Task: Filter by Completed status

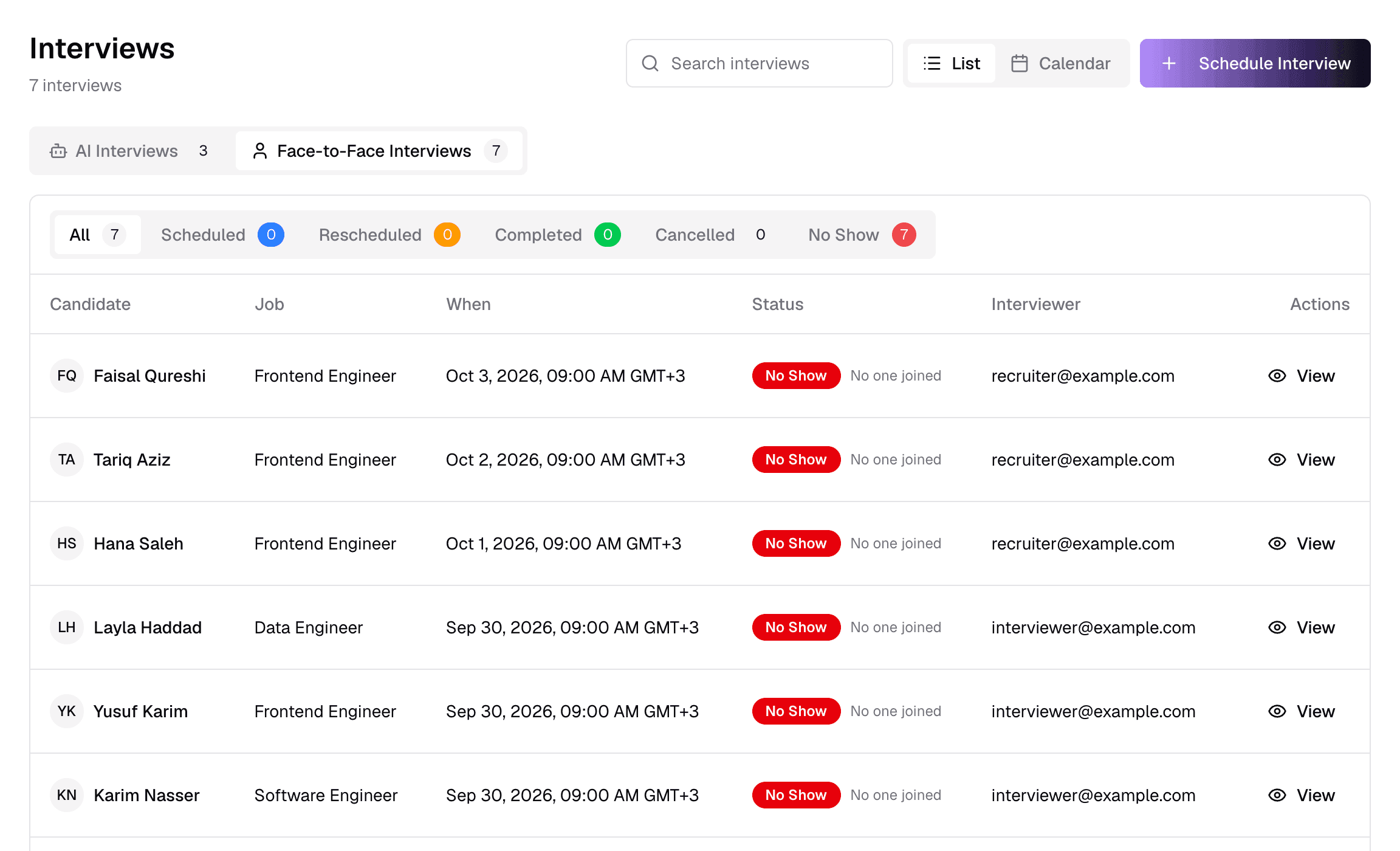Action: click(558, 235)
